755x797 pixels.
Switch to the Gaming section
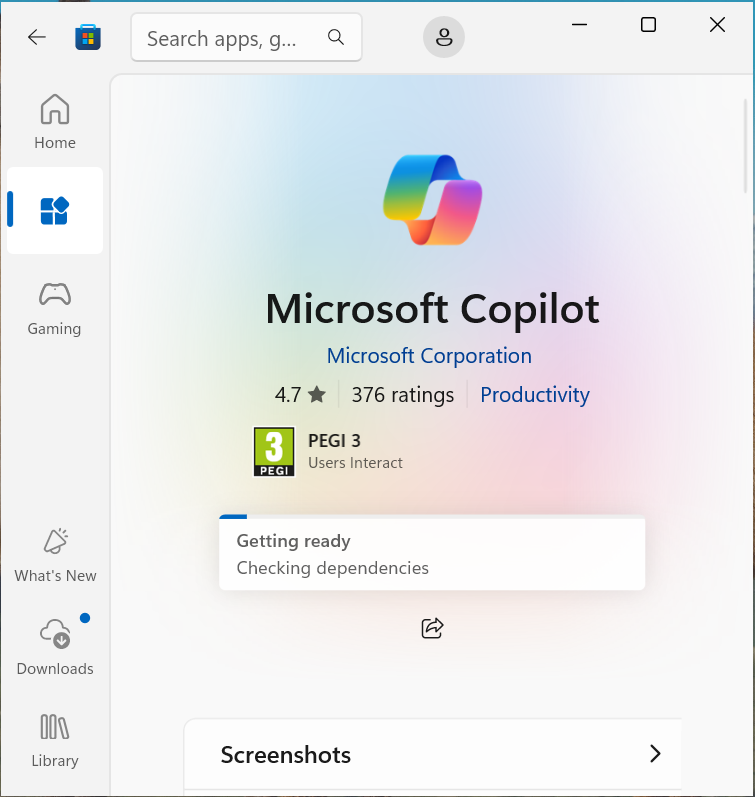pos(55,308)
